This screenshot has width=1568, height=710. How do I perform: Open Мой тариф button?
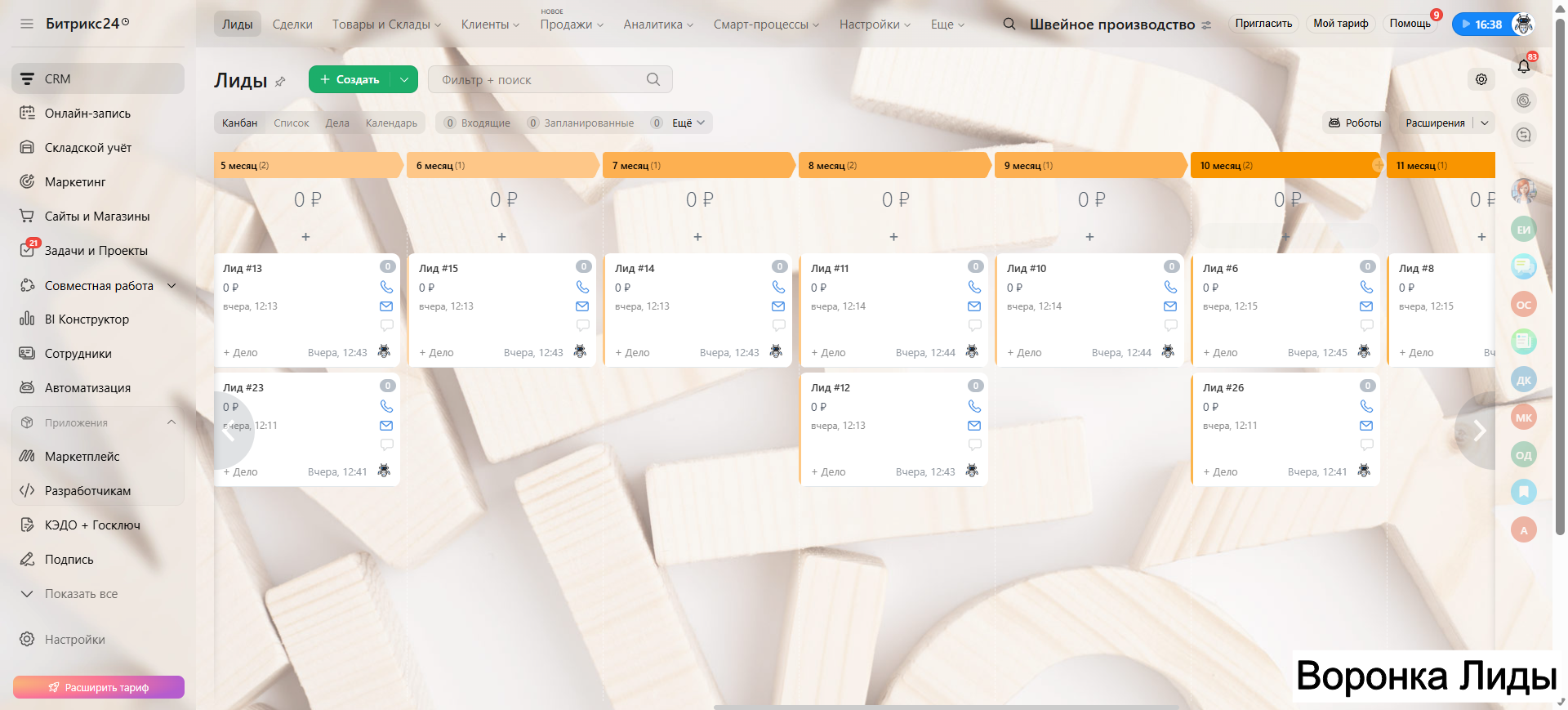1340,24
